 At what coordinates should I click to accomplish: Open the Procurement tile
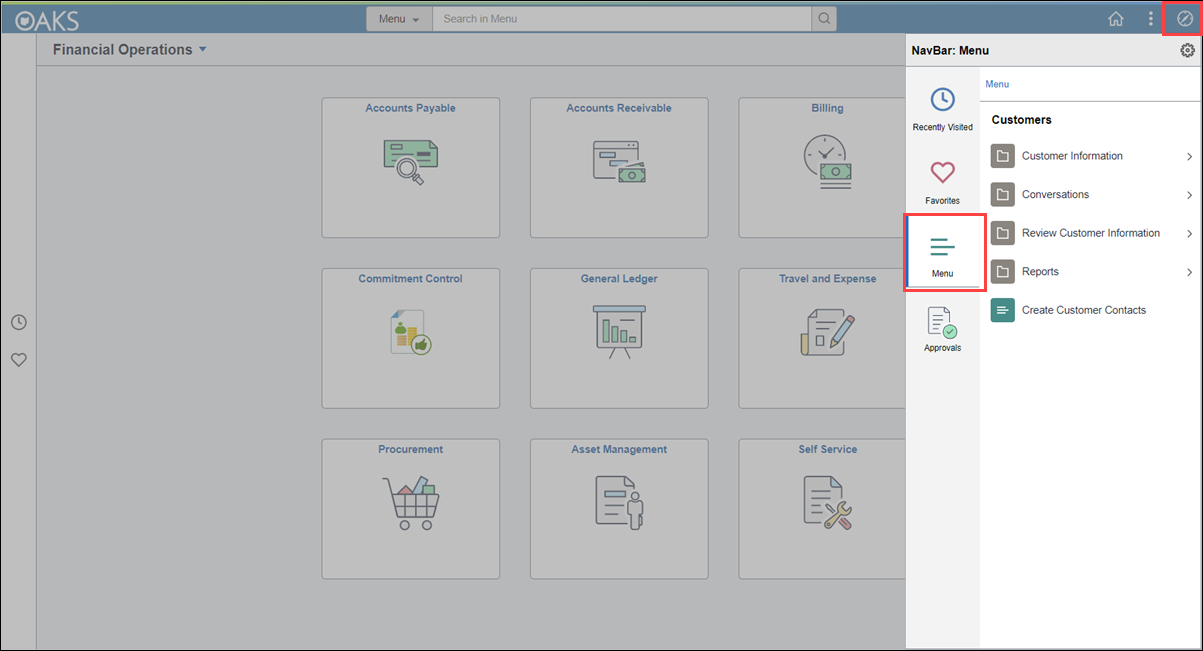410,509
